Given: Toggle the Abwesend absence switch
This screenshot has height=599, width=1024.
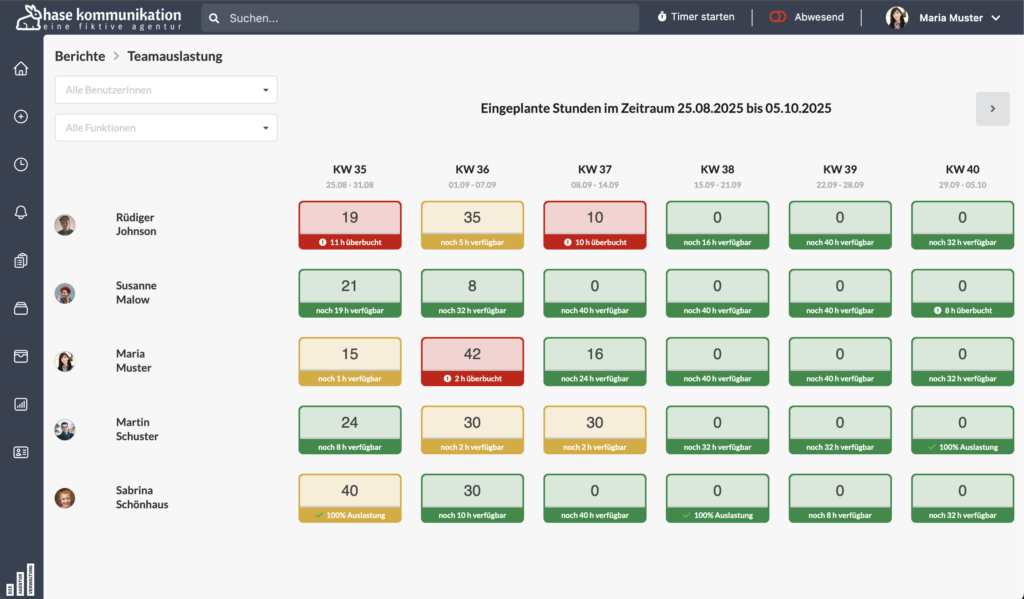Looking at the screenshot, I should pyautogui.click(x=778, y=17).
